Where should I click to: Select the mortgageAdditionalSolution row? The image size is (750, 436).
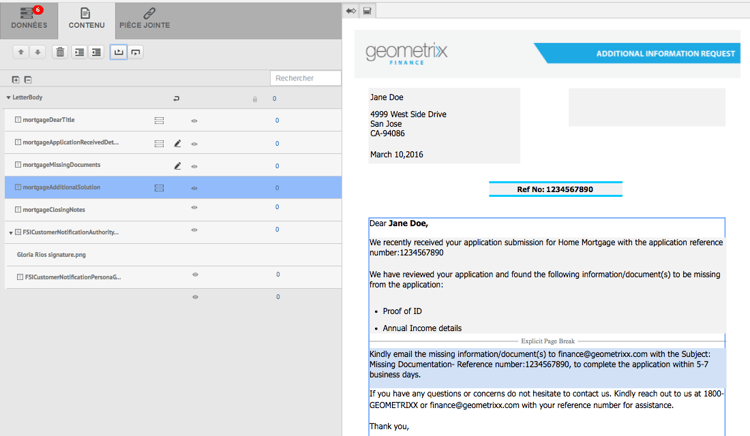click(173, 187)
